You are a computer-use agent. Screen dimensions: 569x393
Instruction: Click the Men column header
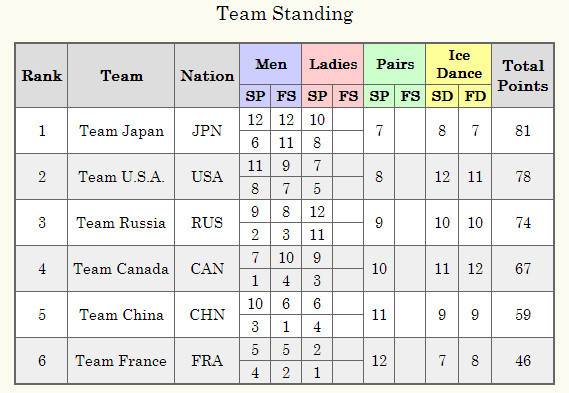coord(271,64)
